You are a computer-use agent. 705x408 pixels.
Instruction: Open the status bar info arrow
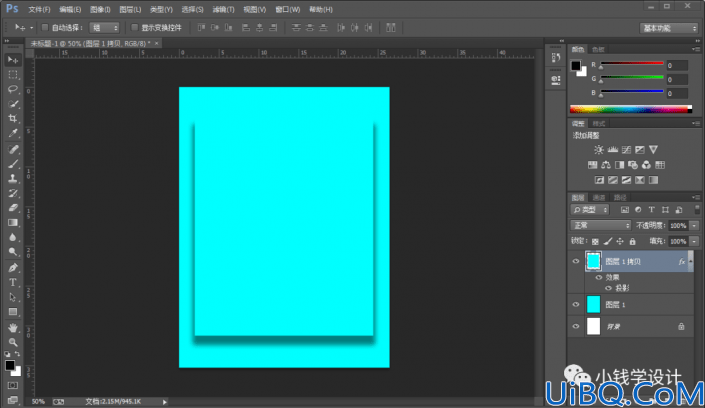click(x=165, y=402)
